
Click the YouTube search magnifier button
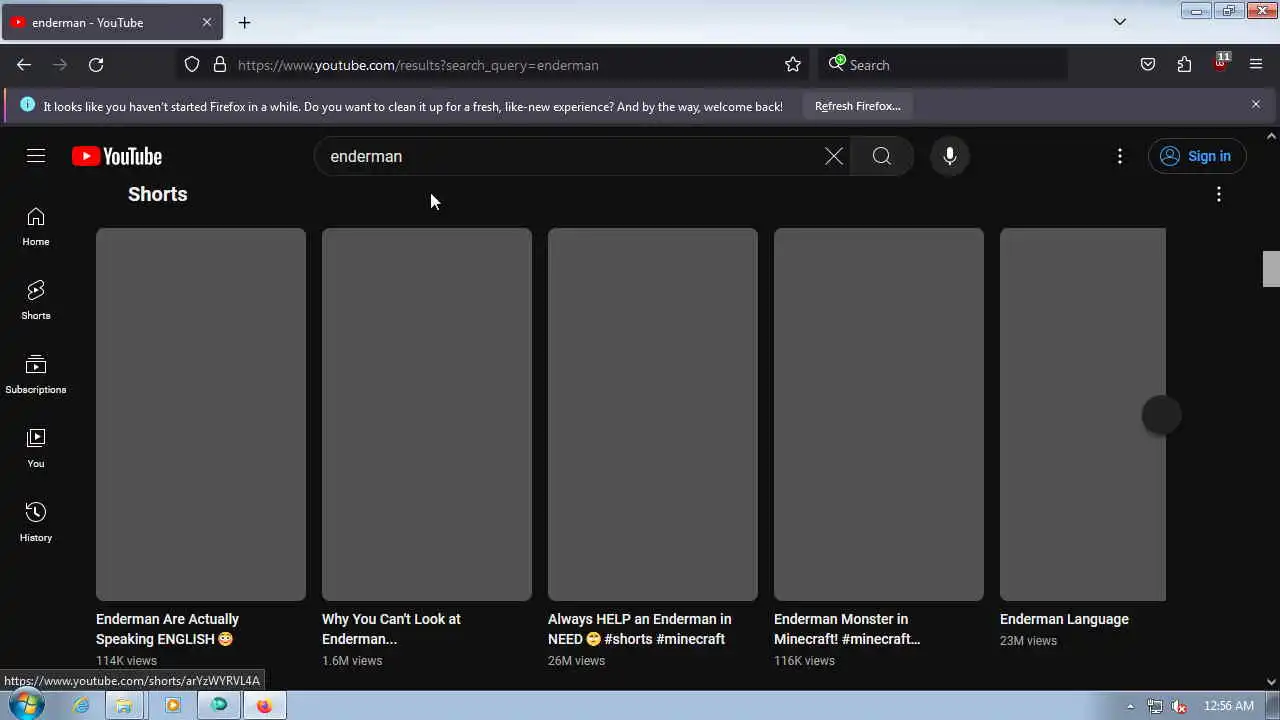tap(881, 156)
